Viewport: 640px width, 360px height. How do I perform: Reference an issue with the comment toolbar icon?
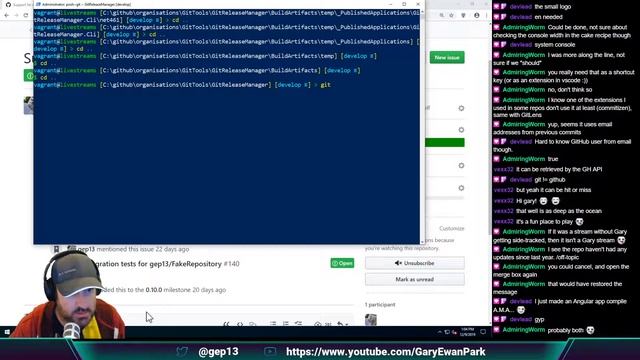(329, 324)
